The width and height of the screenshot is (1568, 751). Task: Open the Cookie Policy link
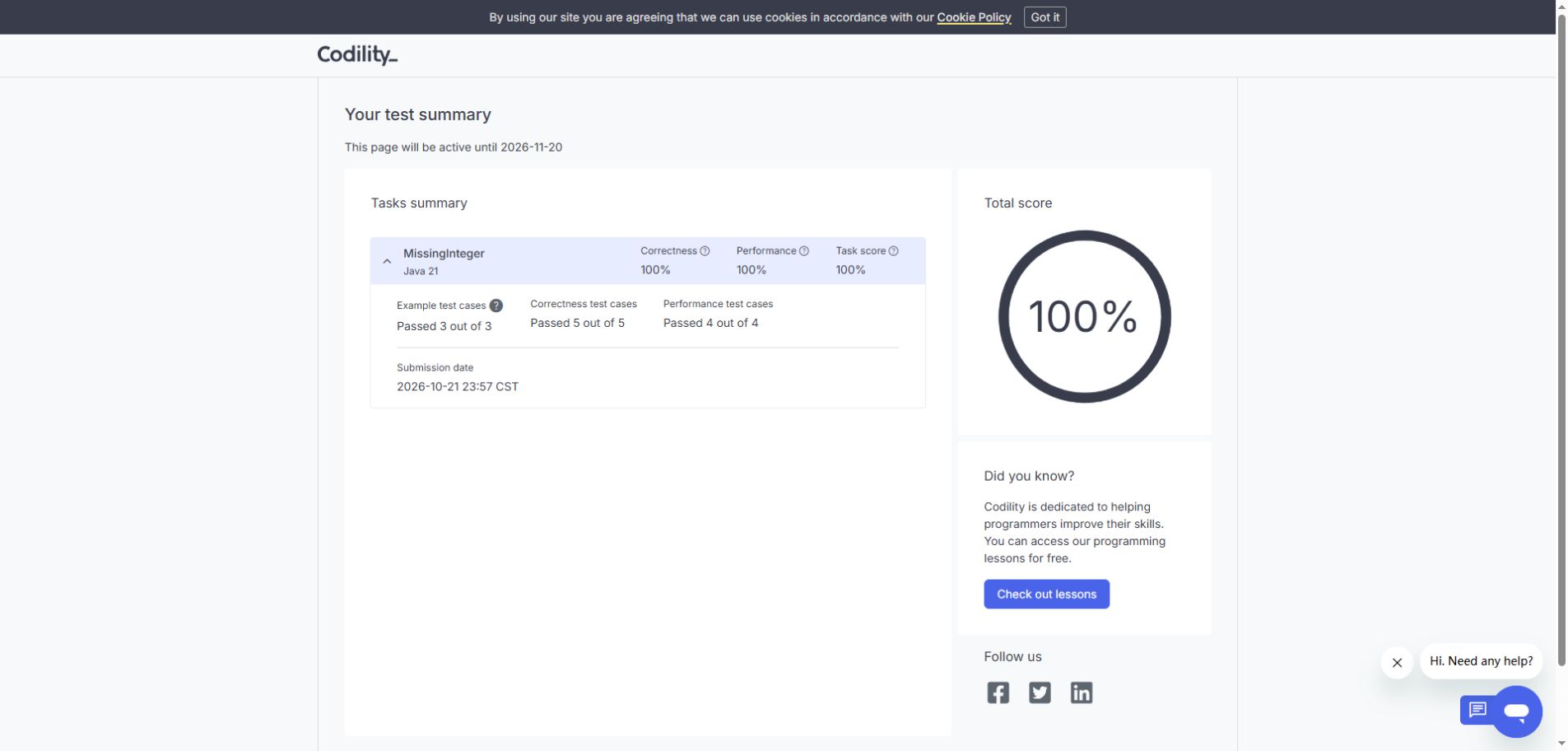(x=974, y=17)
